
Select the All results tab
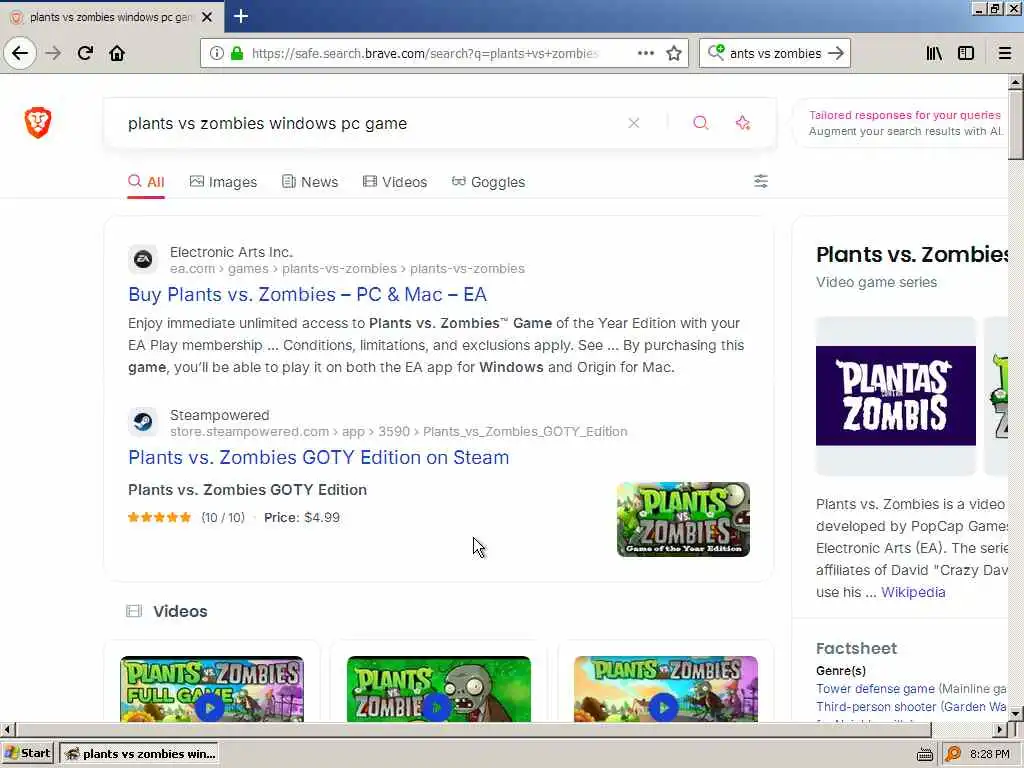[x=146, y=182]
